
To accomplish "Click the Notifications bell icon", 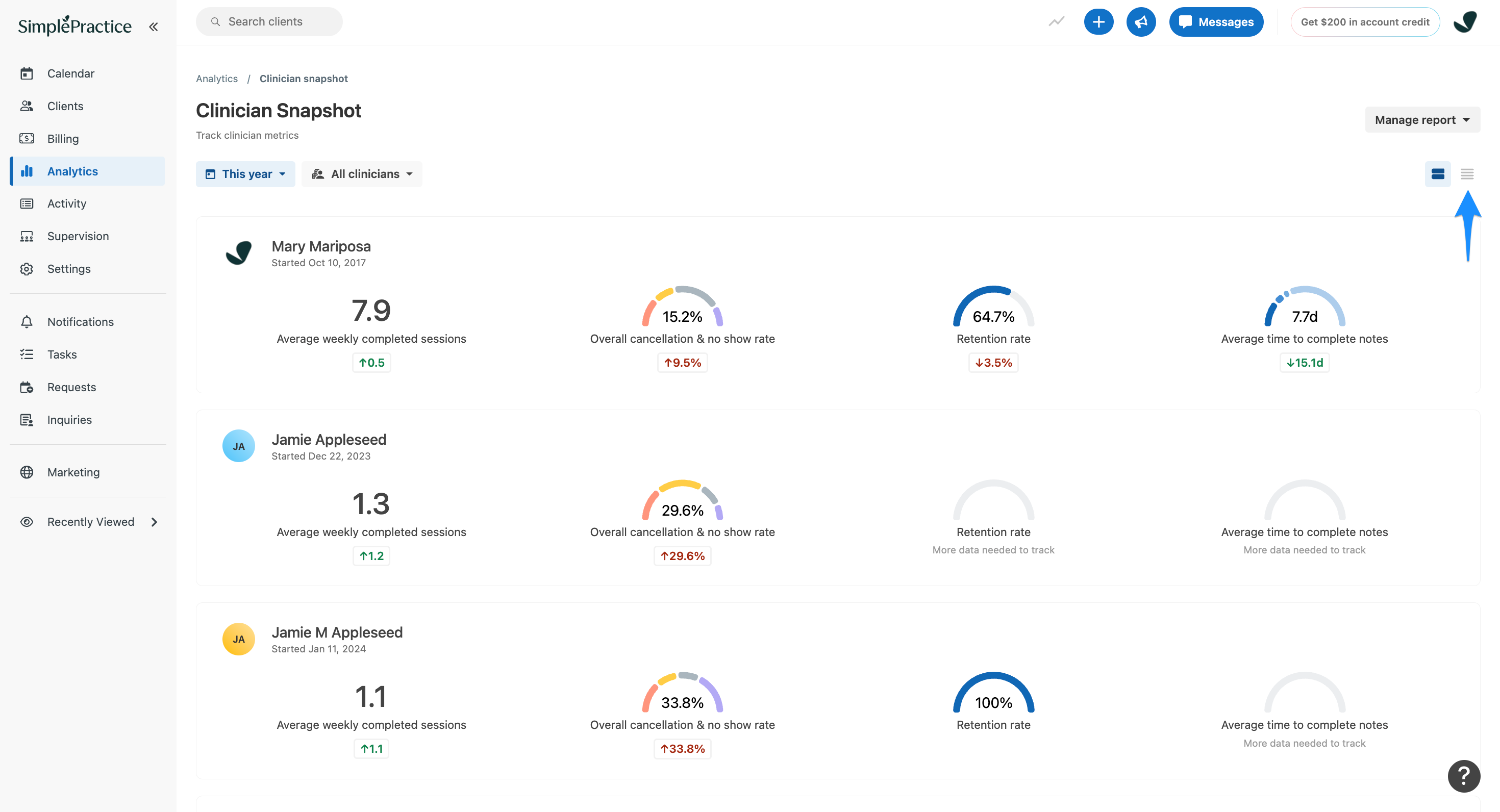I will (27, 322).
